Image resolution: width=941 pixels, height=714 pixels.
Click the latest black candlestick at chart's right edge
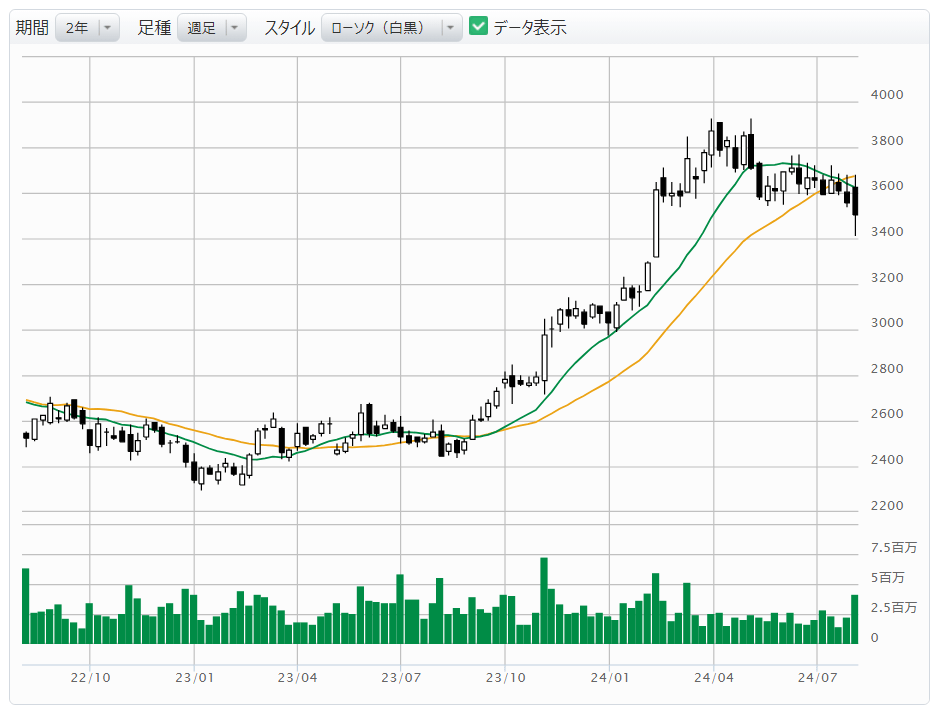(855, 201)
